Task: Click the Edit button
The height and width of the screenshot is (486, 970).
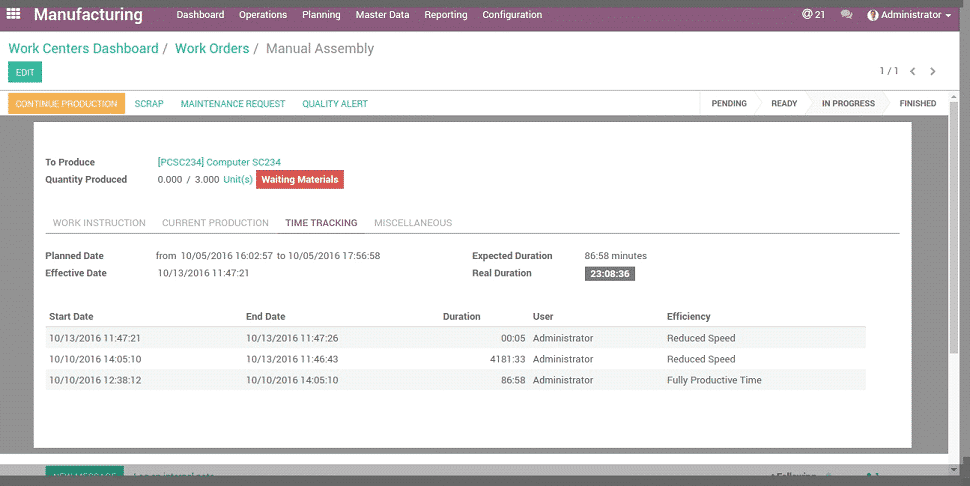Action: tap(25, 72)
